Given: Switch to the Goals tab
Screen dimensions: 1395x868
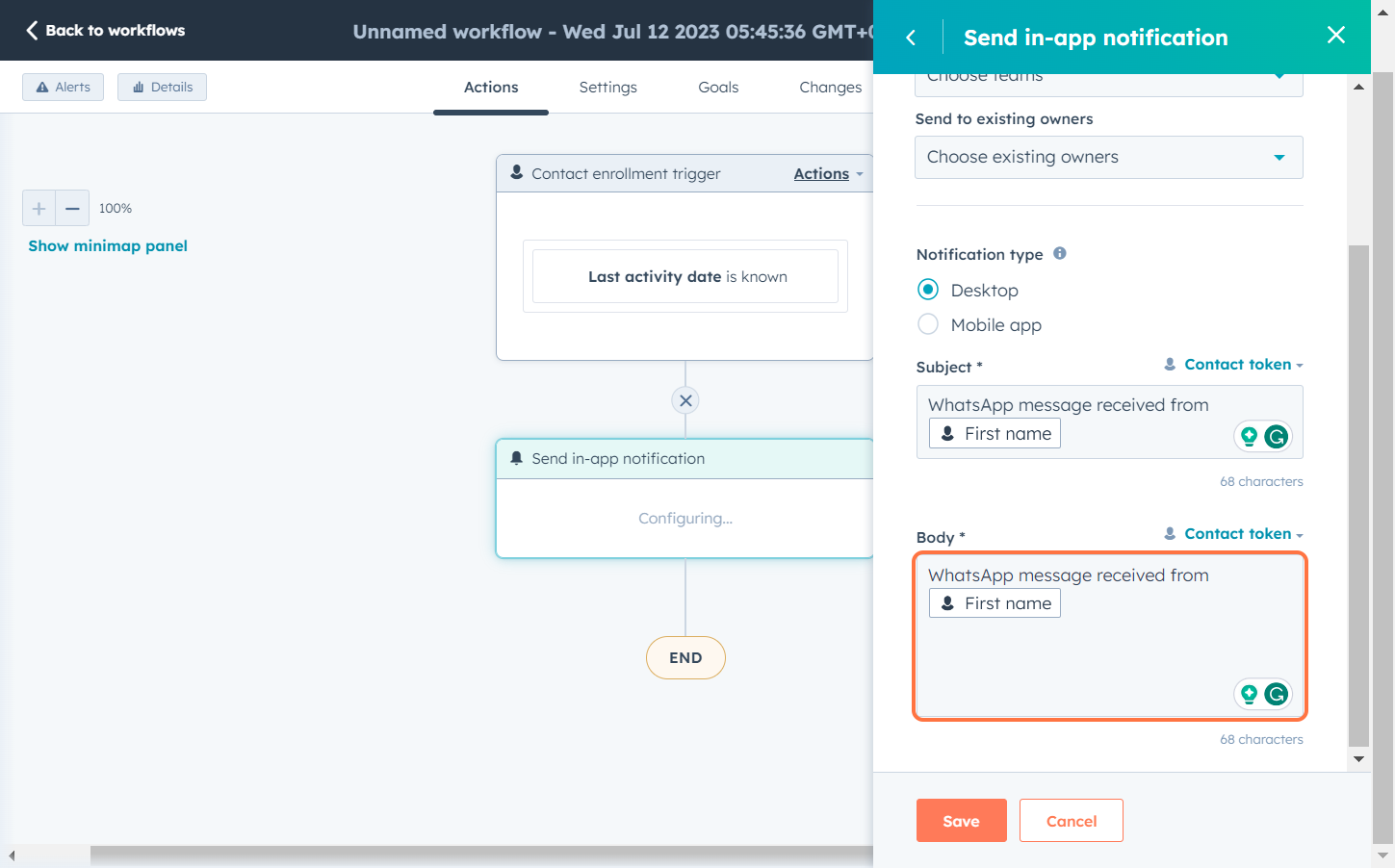Looking at the screenshot, I should pyautogui.click(x=718, y=87).
